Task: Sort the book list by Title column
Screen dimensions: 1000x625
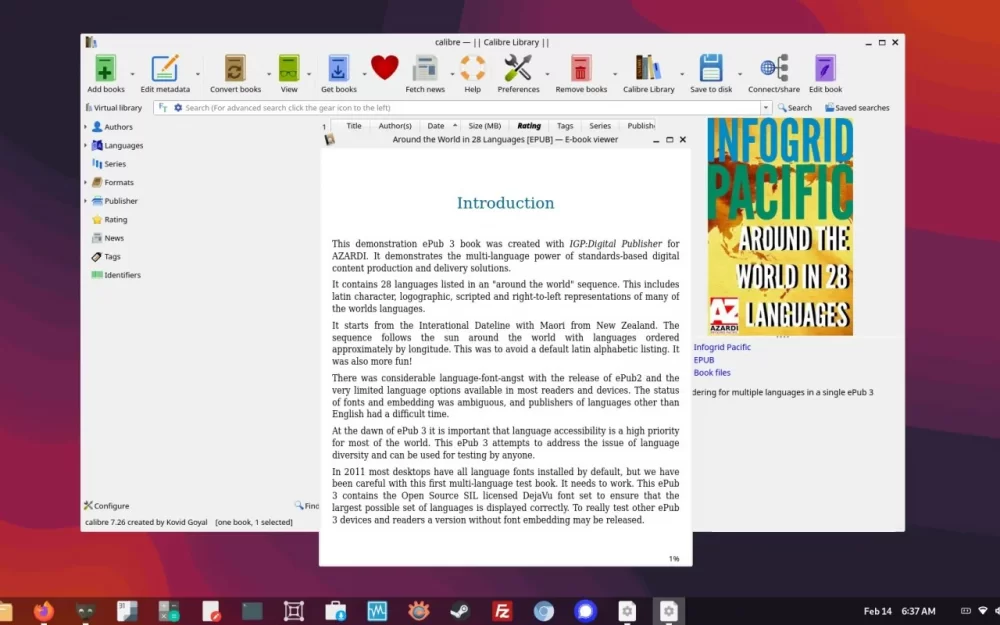Action: pos(354,126)
